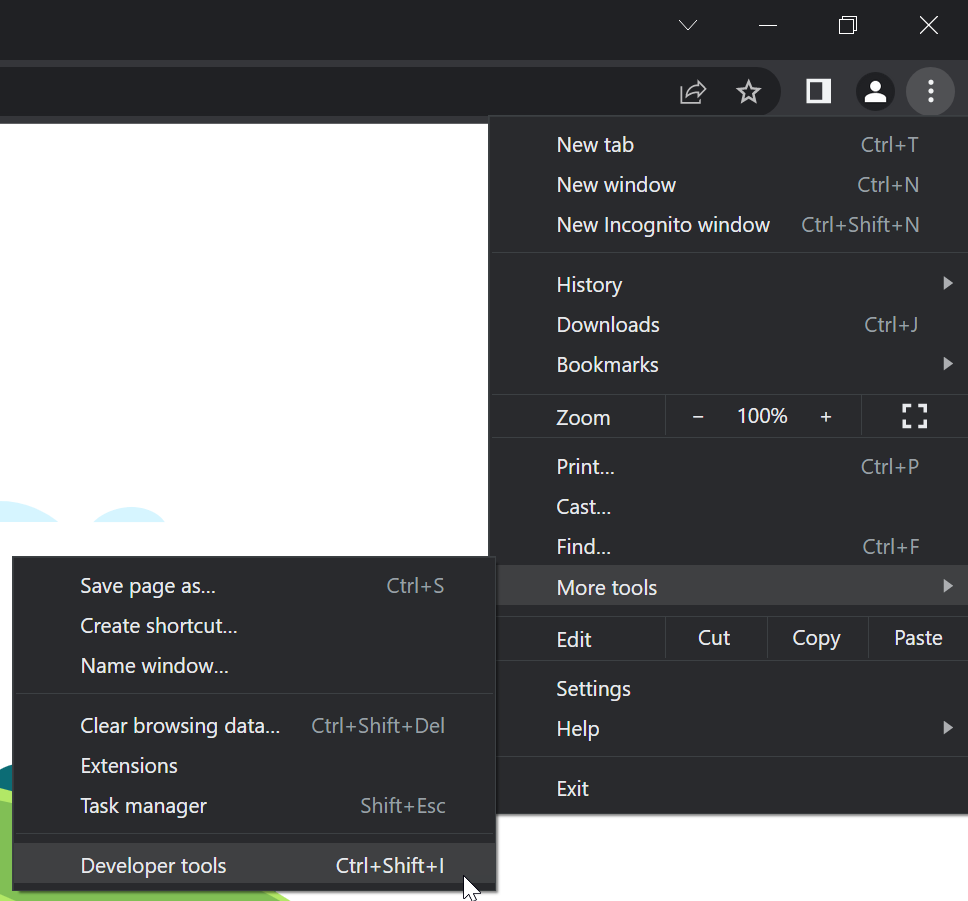968x901 pixels.
Task: Minimize the Chrome window
Action: point(767,25)
